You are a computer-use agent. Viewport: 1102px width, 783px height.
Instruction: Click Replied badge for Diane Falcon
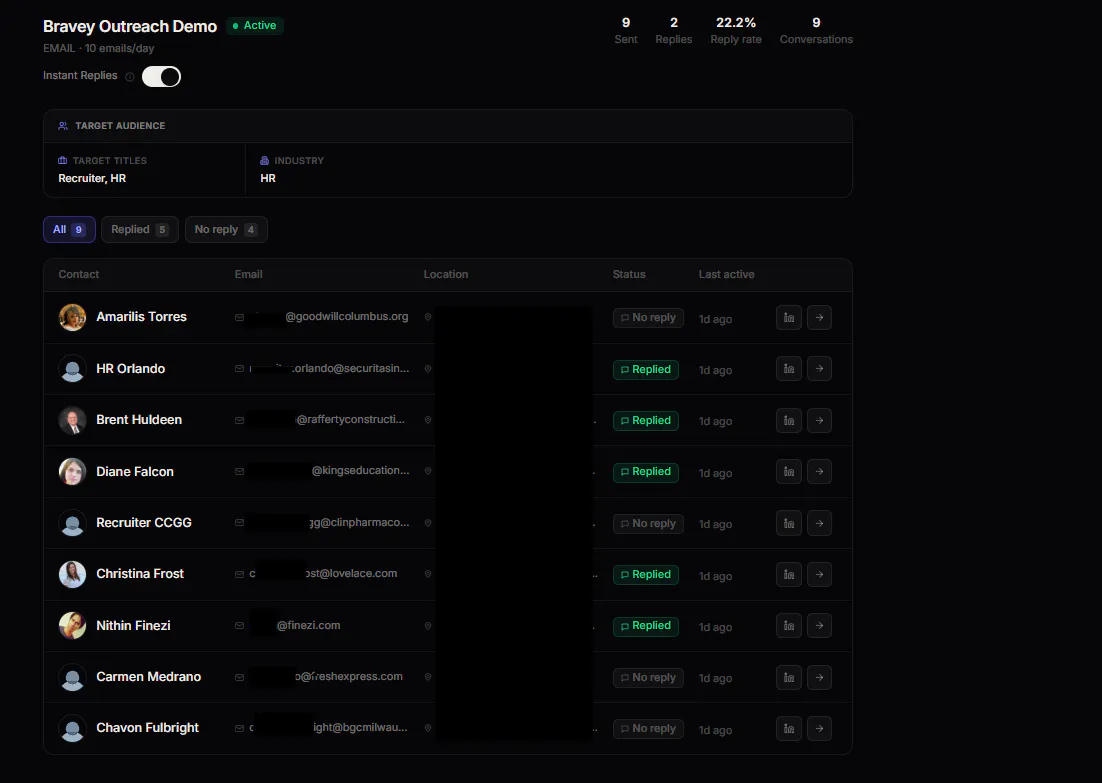tap(646, 472)
